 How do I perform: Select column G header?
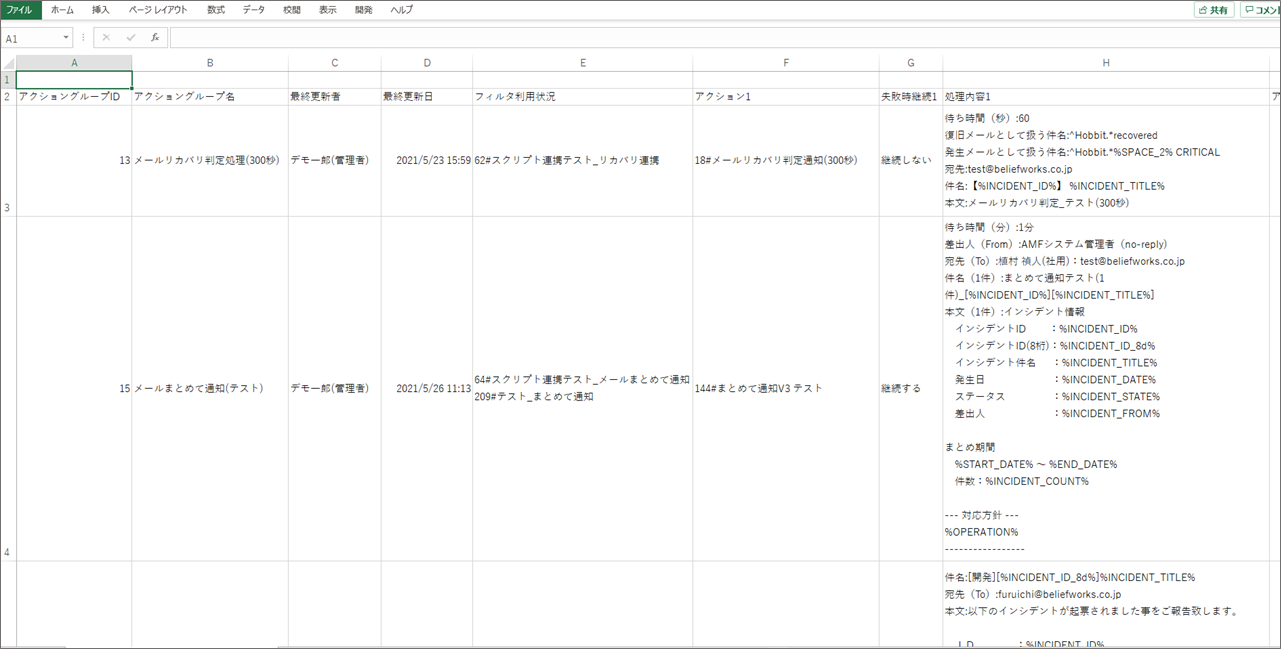[x=910, y=63]
